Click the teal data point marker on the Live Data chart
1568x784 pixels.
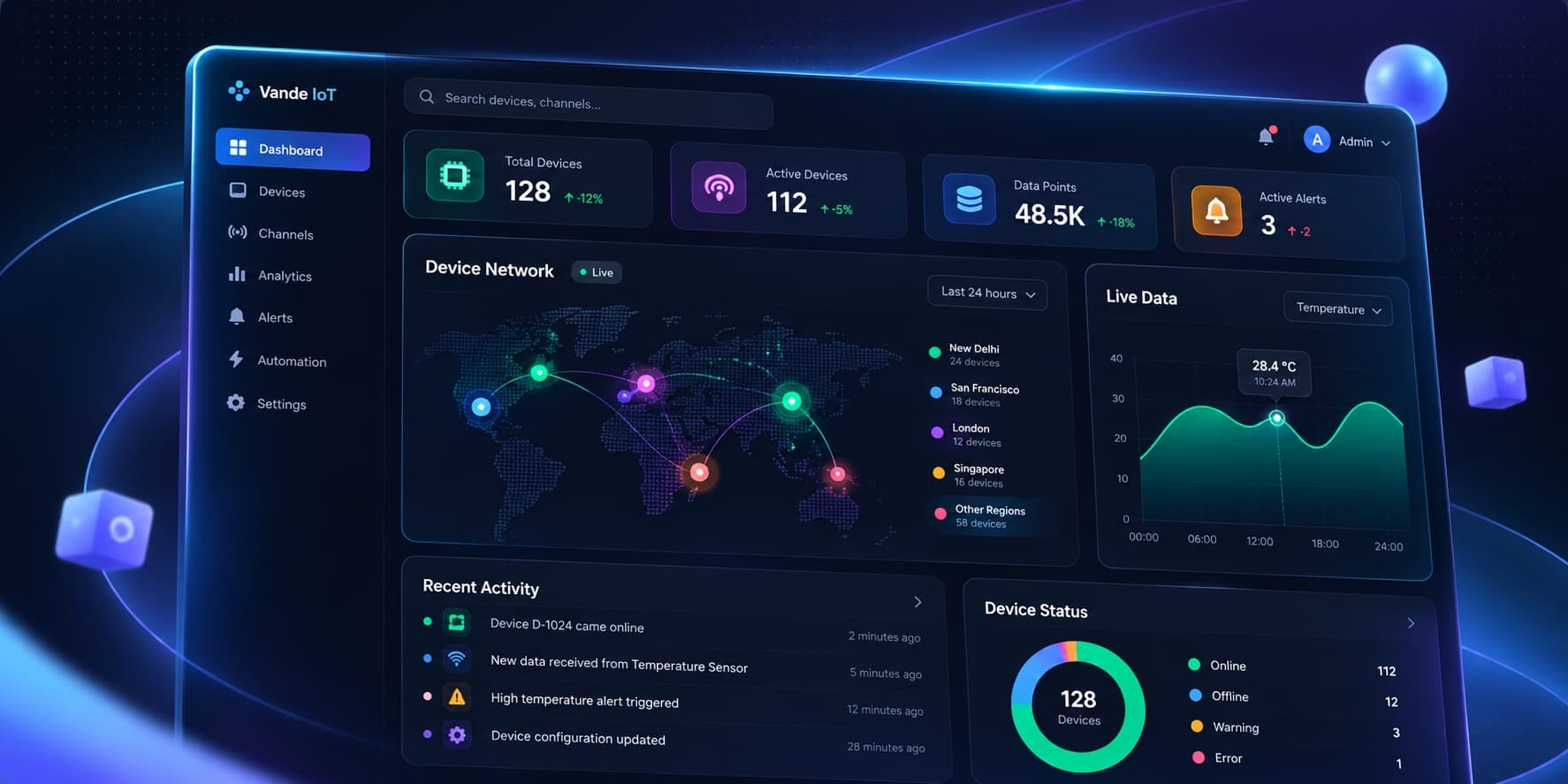[1276, 418]
